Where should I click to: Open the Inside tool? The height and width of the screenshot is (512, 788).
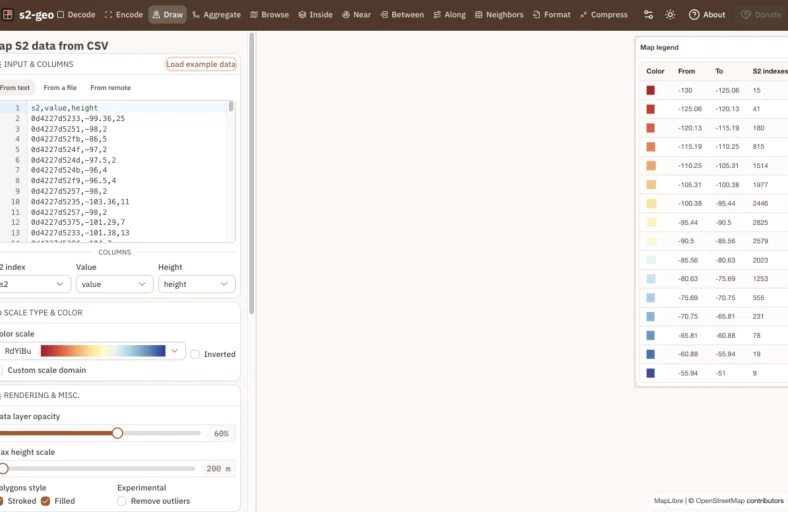coord(315,15)
